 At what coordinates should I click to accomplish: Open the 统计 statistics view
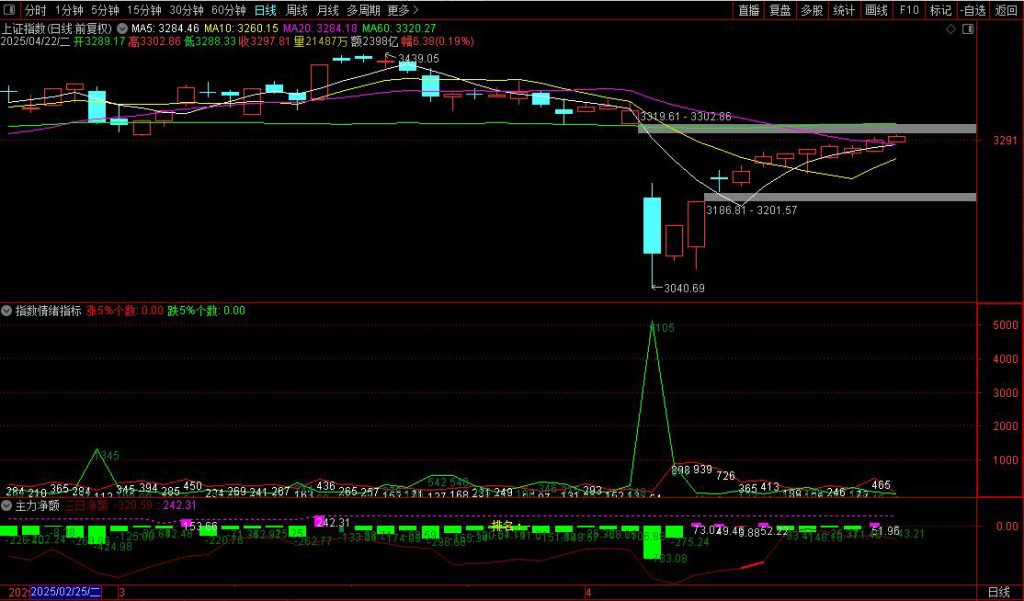point(844,10)
